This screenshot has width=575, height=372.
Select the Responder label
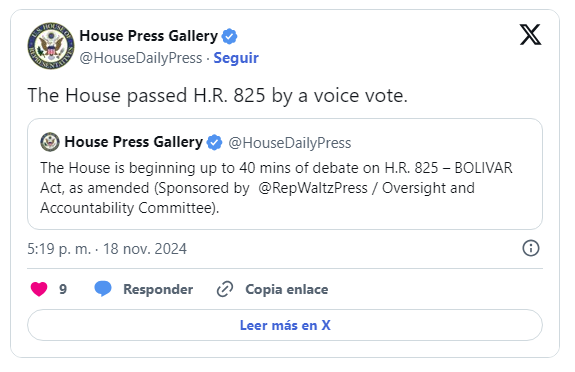pos(158,289)
